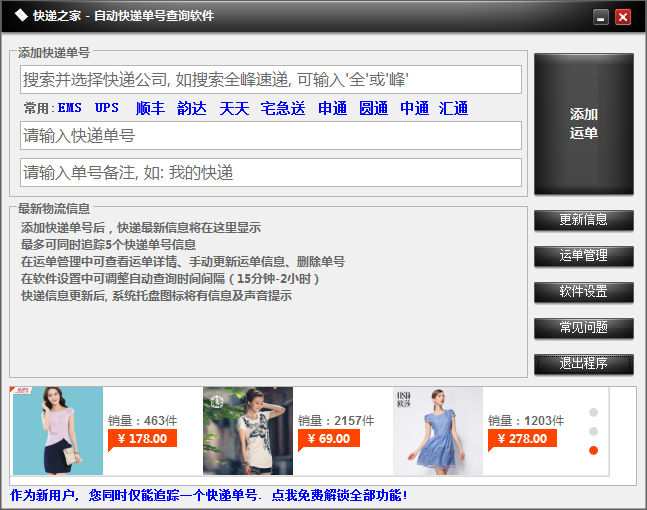Open the blue lace dress thumbnail

coord(438,431)
